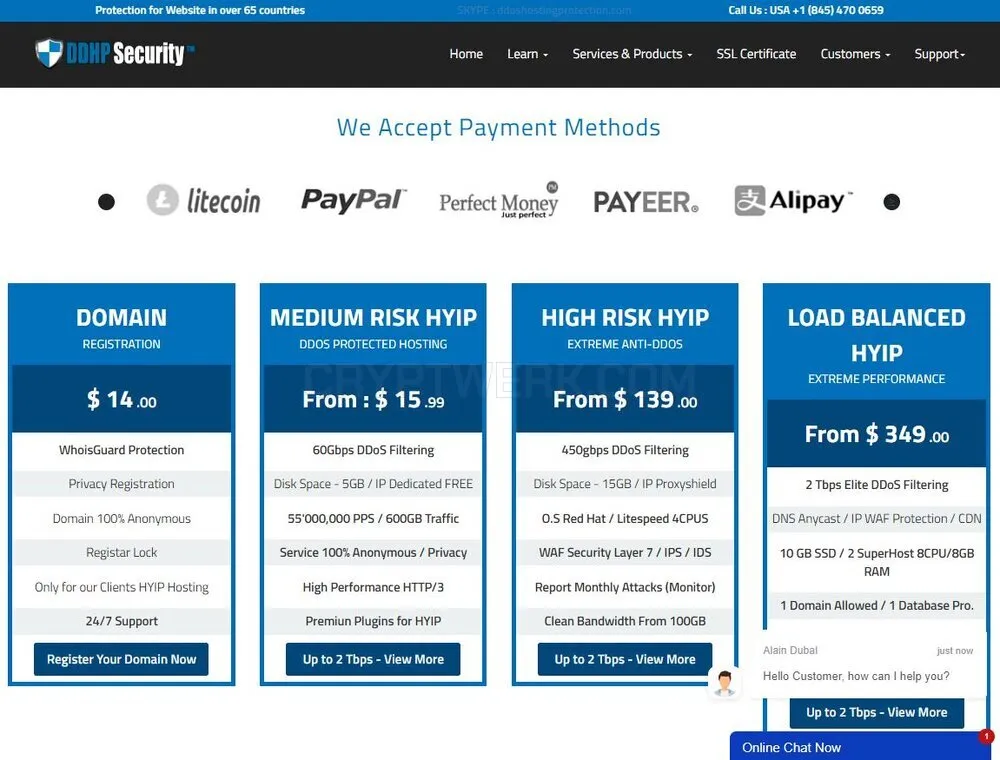Image resolution: width=1000 pixels, height=760 pixels.
Task: Click the $ 14.00 domain price
Action: (x=121, y=400)
